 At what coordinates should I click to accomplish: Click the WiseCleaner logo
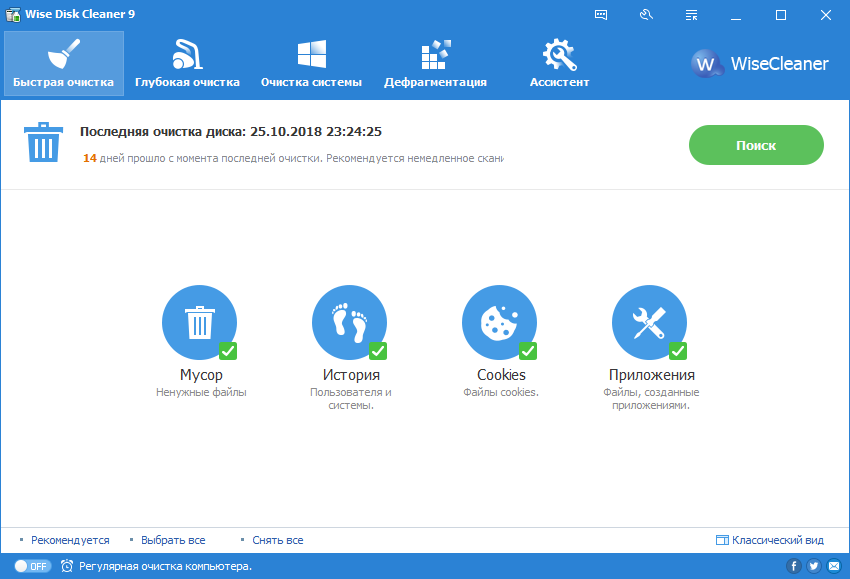[x=760, y=63]
